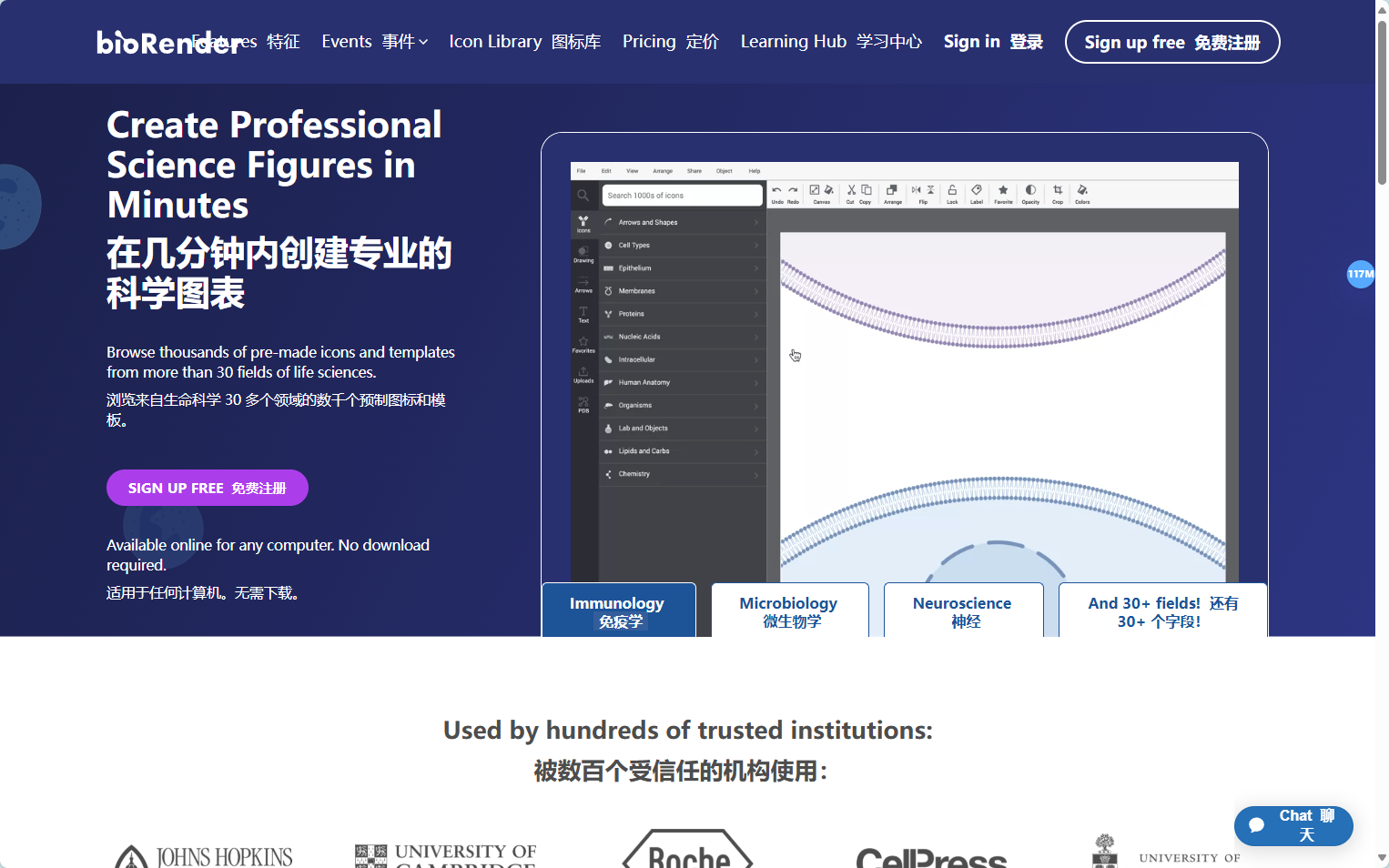Expand the Human Anatomy category chevron
This screenshot has width=1389, height=868.
click(x=755, y=382)
